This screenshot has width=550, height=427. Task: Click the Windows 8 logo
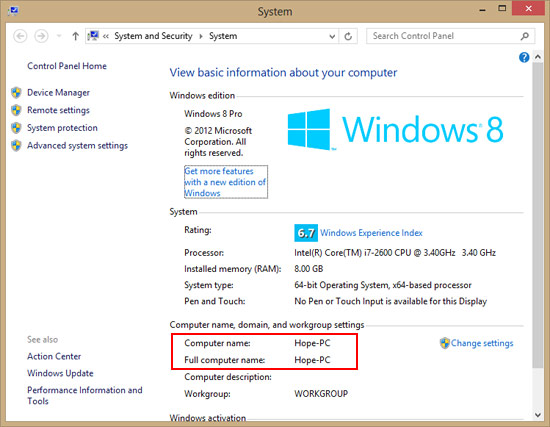(x=395, y=129)
